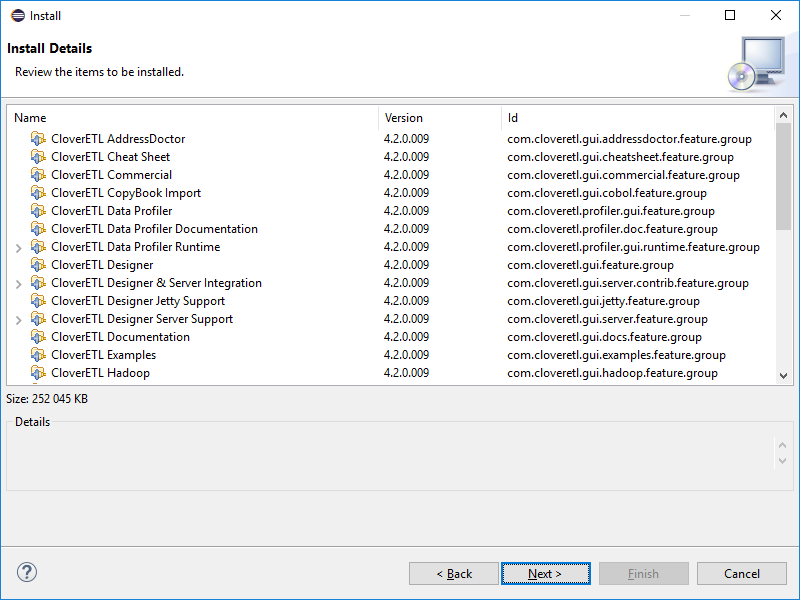Select CloverETL Data Profiler Runtime row
Screen dimensions: 800x600
(x=391, y=247)
